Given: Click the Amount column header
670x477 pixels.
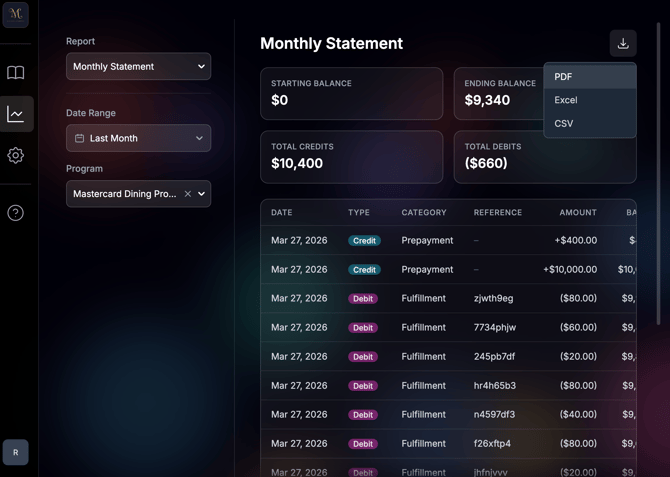Looking at the screenshot, I should 577,213.
